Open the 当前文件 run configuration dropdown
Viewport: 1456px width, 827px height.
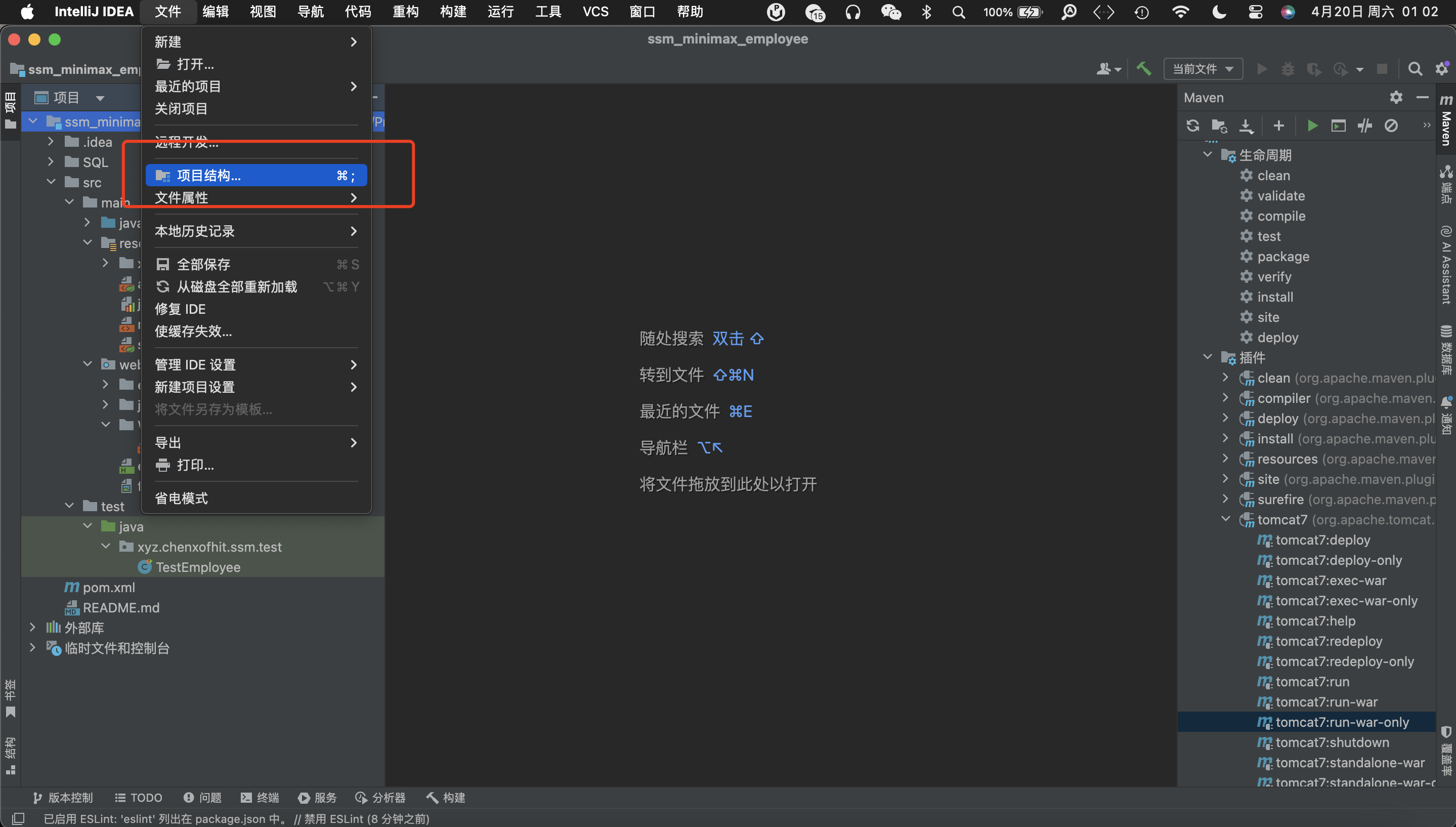click(x=1203, y=69)
